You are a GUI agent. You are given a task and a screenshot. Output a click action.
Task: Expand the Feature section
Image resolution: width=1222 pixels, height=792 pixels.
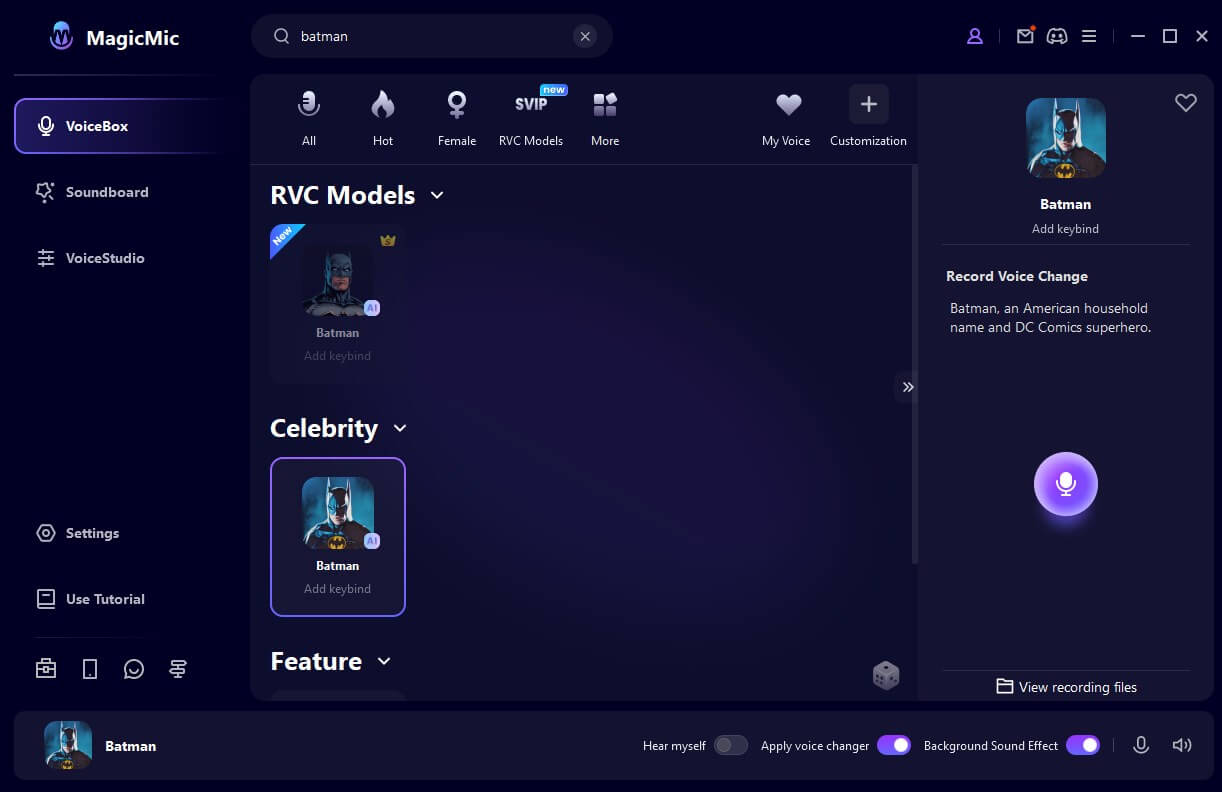[x=383, y=661]
